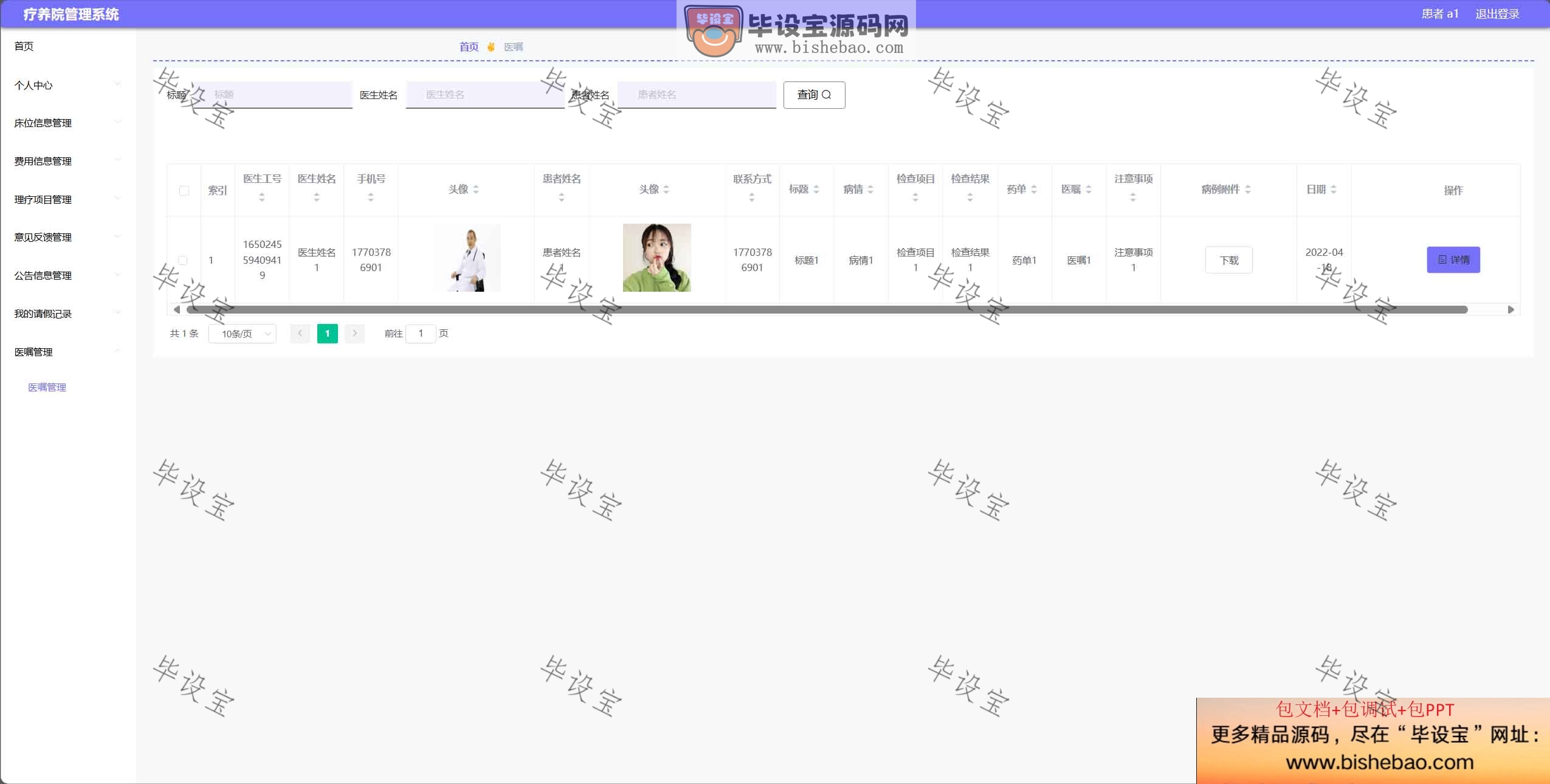Expand 个人中心 sidebar menu
The image size is (1550, 784).
67,85
